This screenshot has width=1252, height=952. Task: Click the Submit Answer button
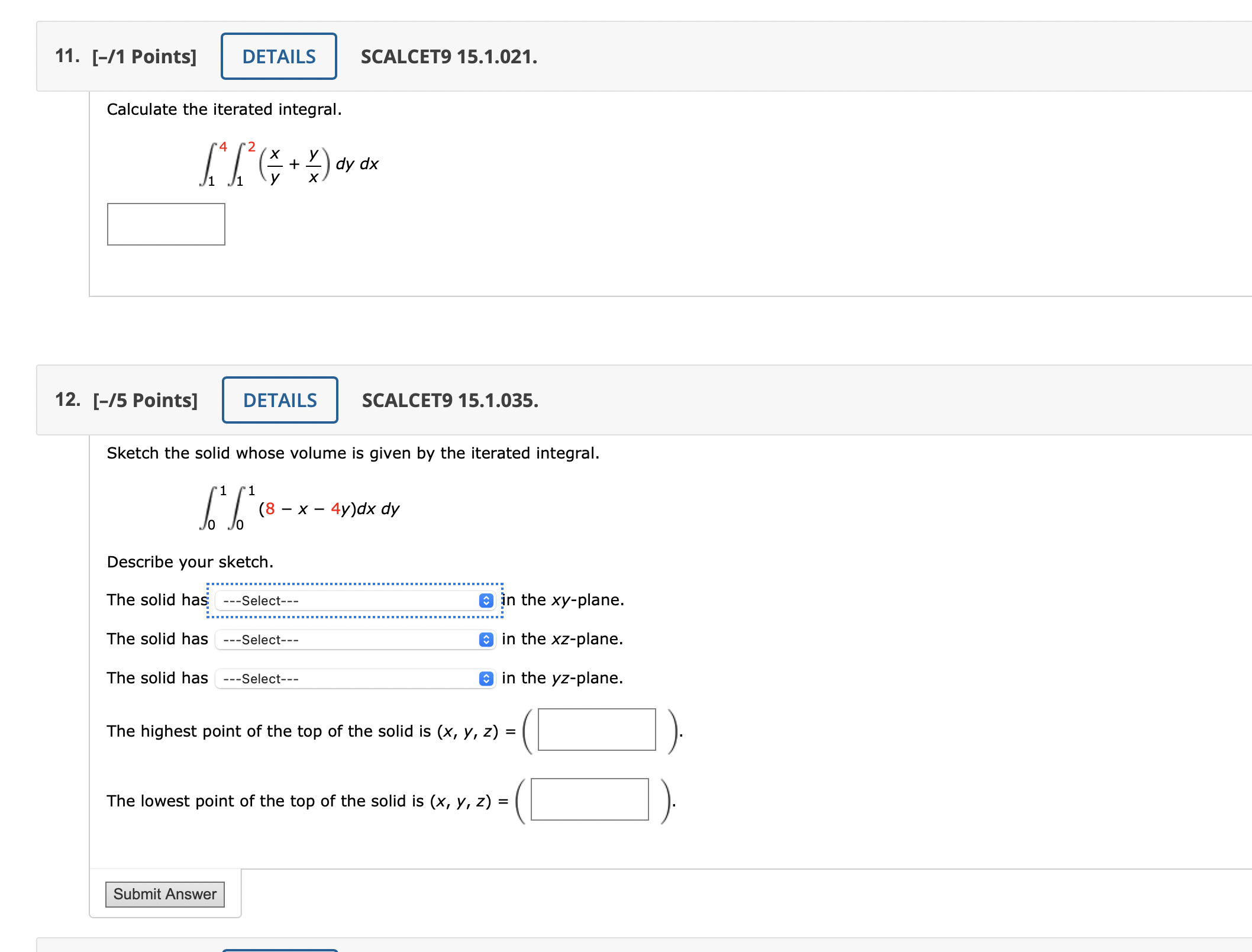[x=165, y=895]
